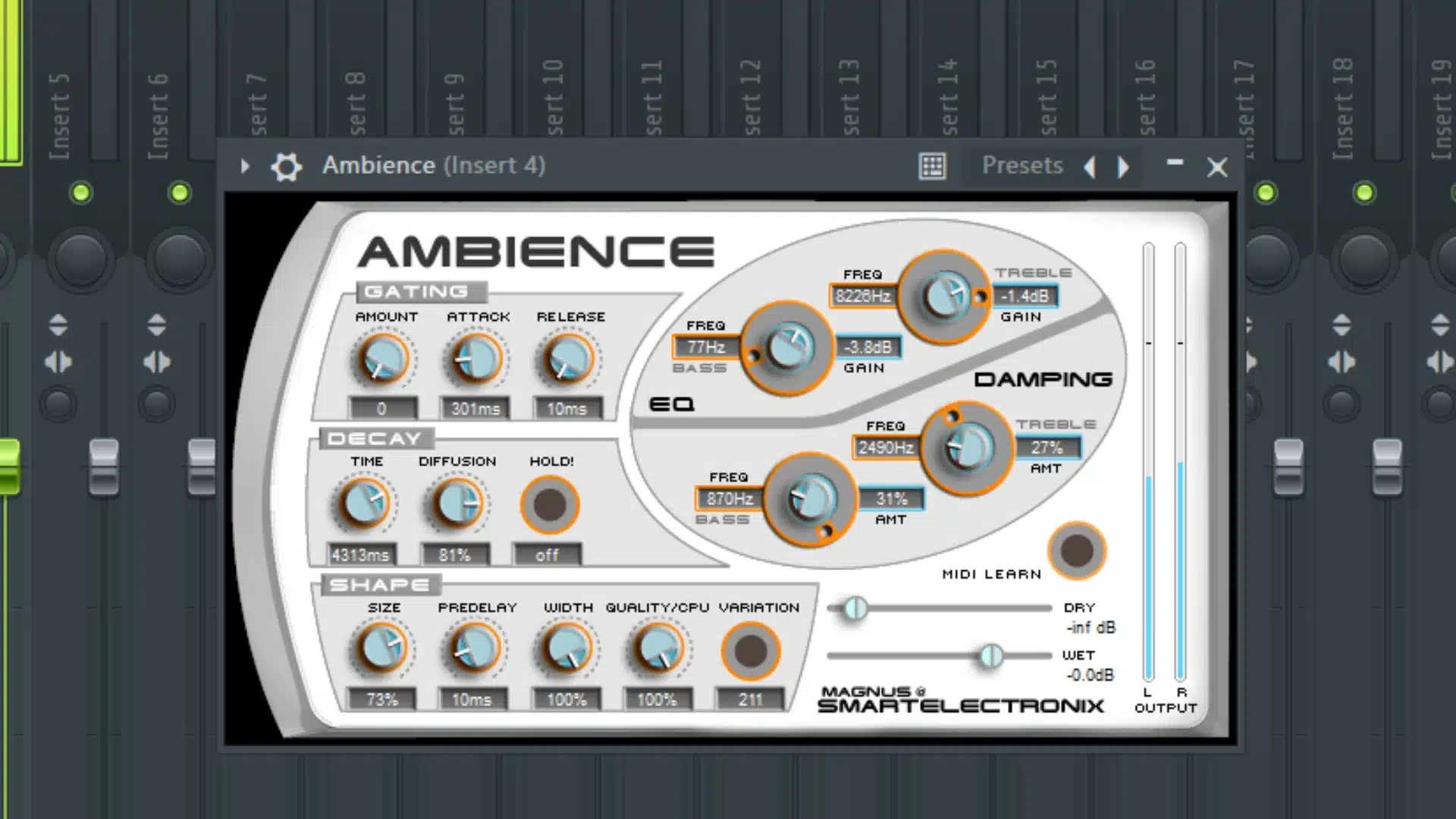The height and width of the screenshot is (819, 1456).
Task: Click the Variation button
Action: (751, 651)
